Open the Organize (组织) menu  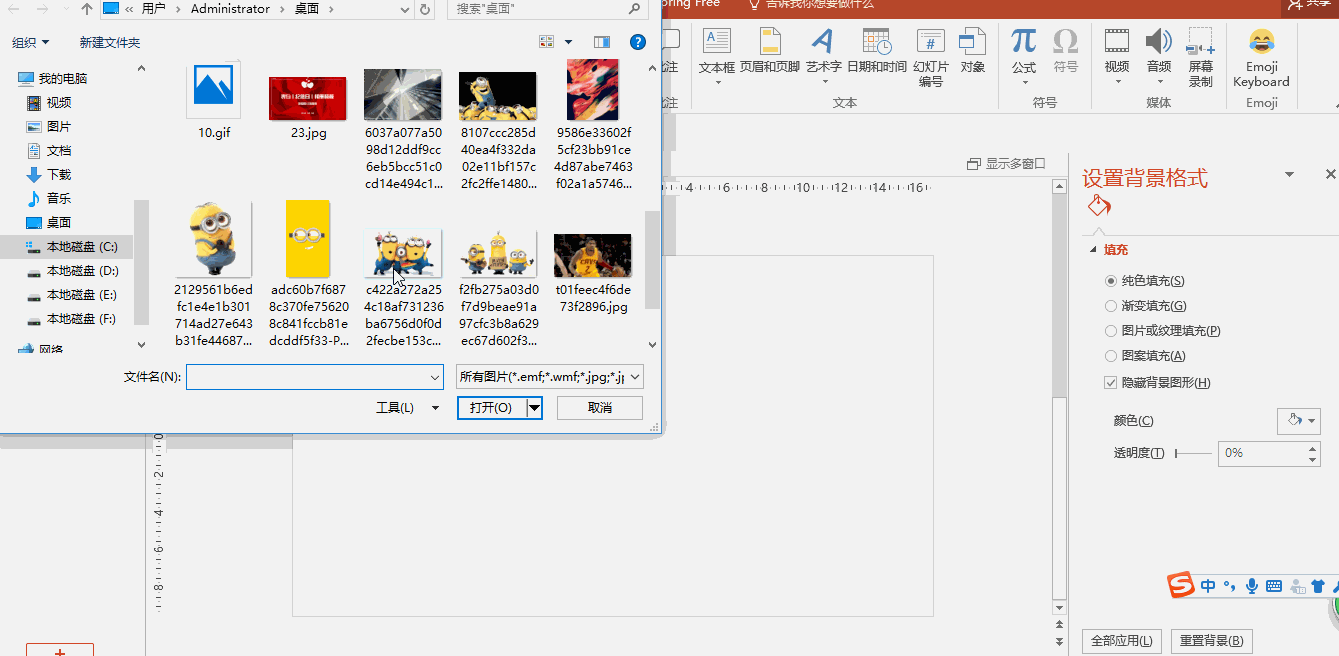(x=31, y=42)
